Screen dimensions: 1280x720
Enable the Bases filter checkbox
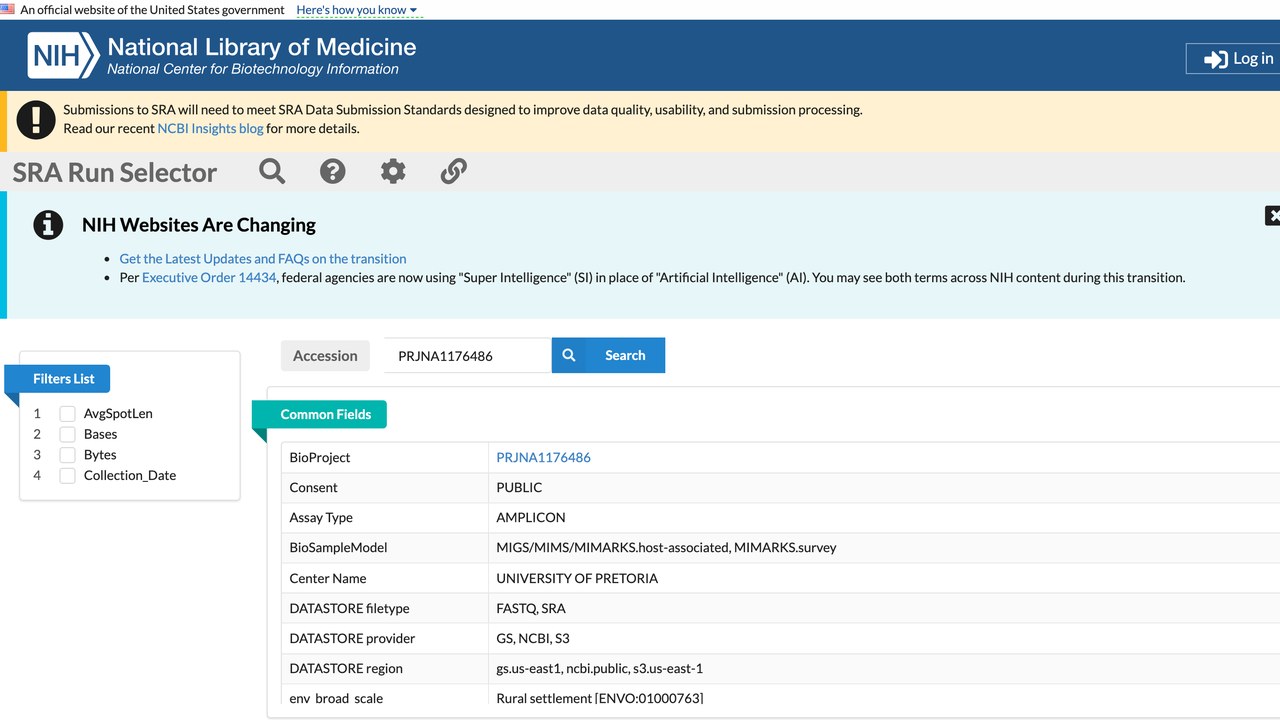[67, 434]
